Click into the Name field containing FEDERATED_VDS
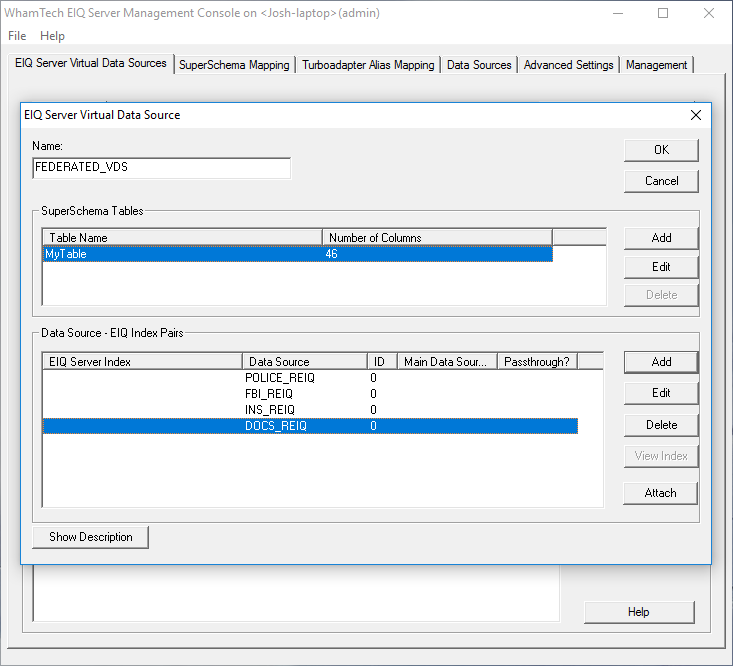The height and width of the screenshot is (666, 733). tap(162, 168)
